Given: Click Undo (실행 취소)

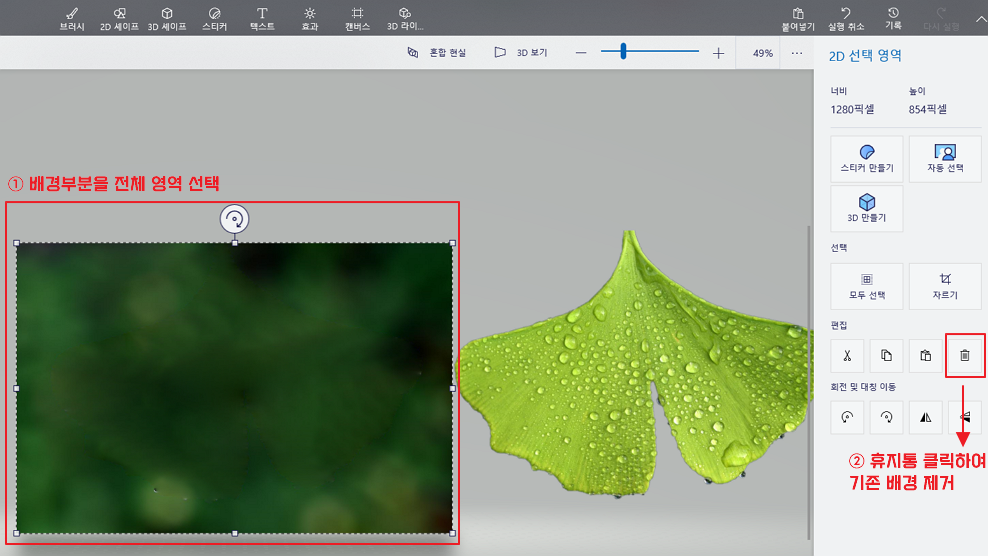Looking at the screenshot, I should [846, 18].
